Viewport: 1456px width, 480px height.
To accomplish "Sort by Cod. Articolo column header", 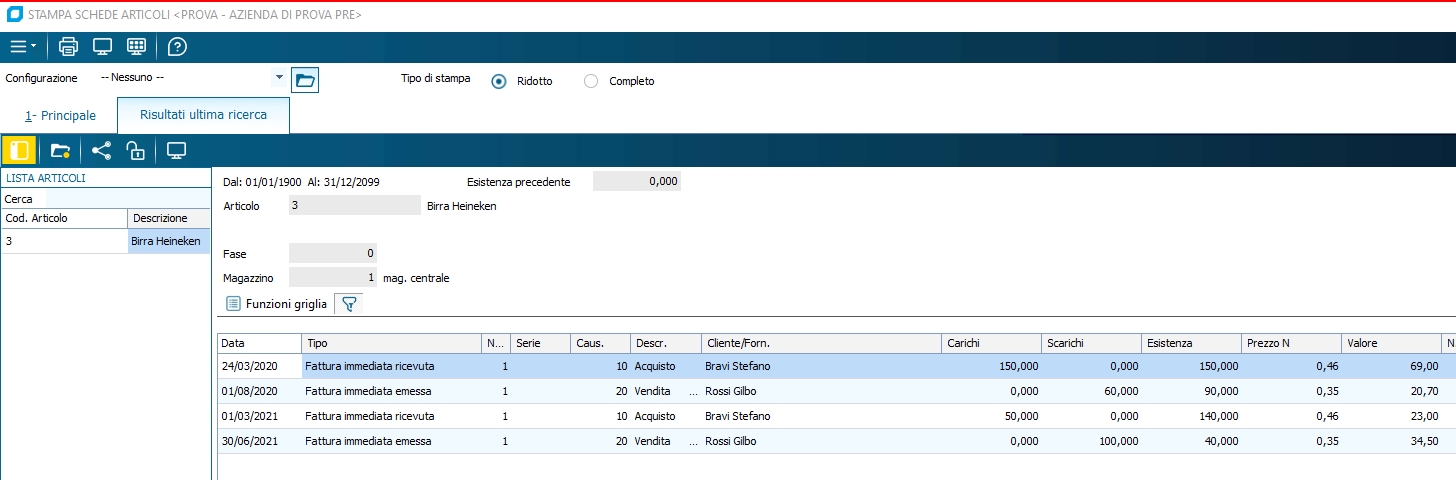I will 65,218.
